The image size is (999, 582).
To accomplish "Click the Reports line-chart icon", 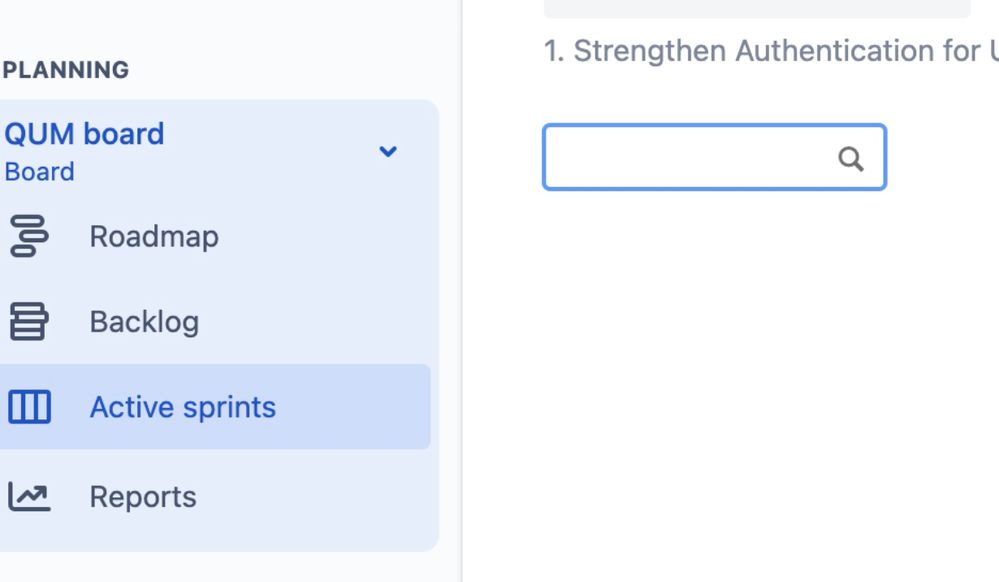I will [31, 496].
